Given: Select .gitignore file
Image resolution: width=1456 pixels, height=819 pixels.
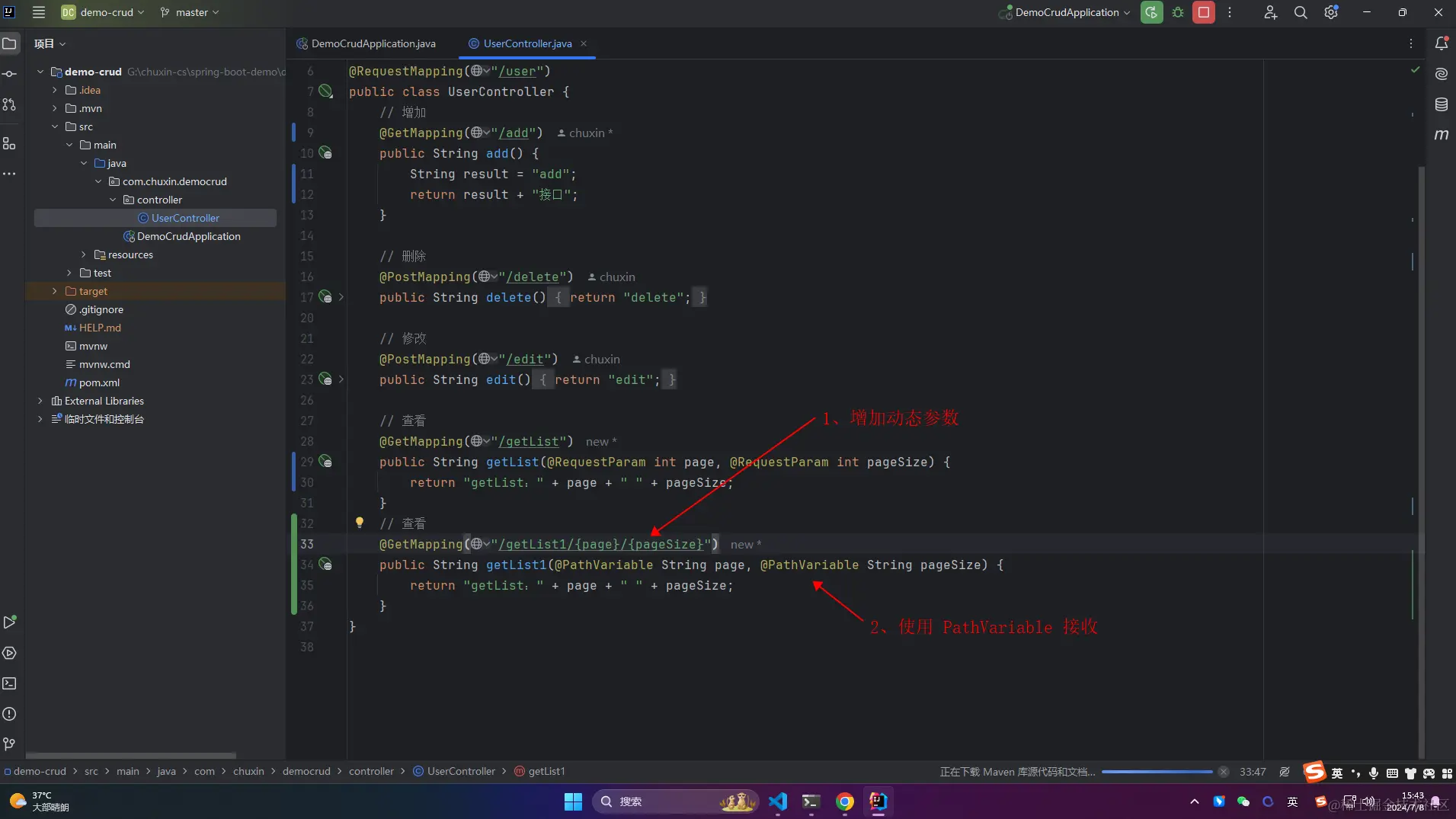Looking at the screenshot, I should tap(94, 309).
